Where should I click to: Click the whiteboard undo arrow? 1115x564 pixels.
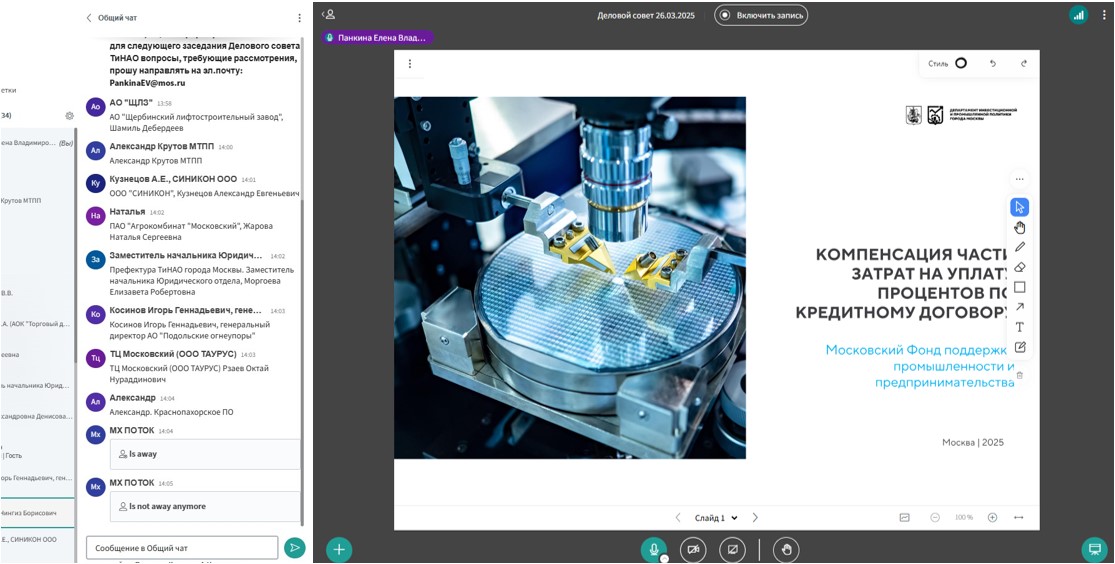[x=992, y=63]
